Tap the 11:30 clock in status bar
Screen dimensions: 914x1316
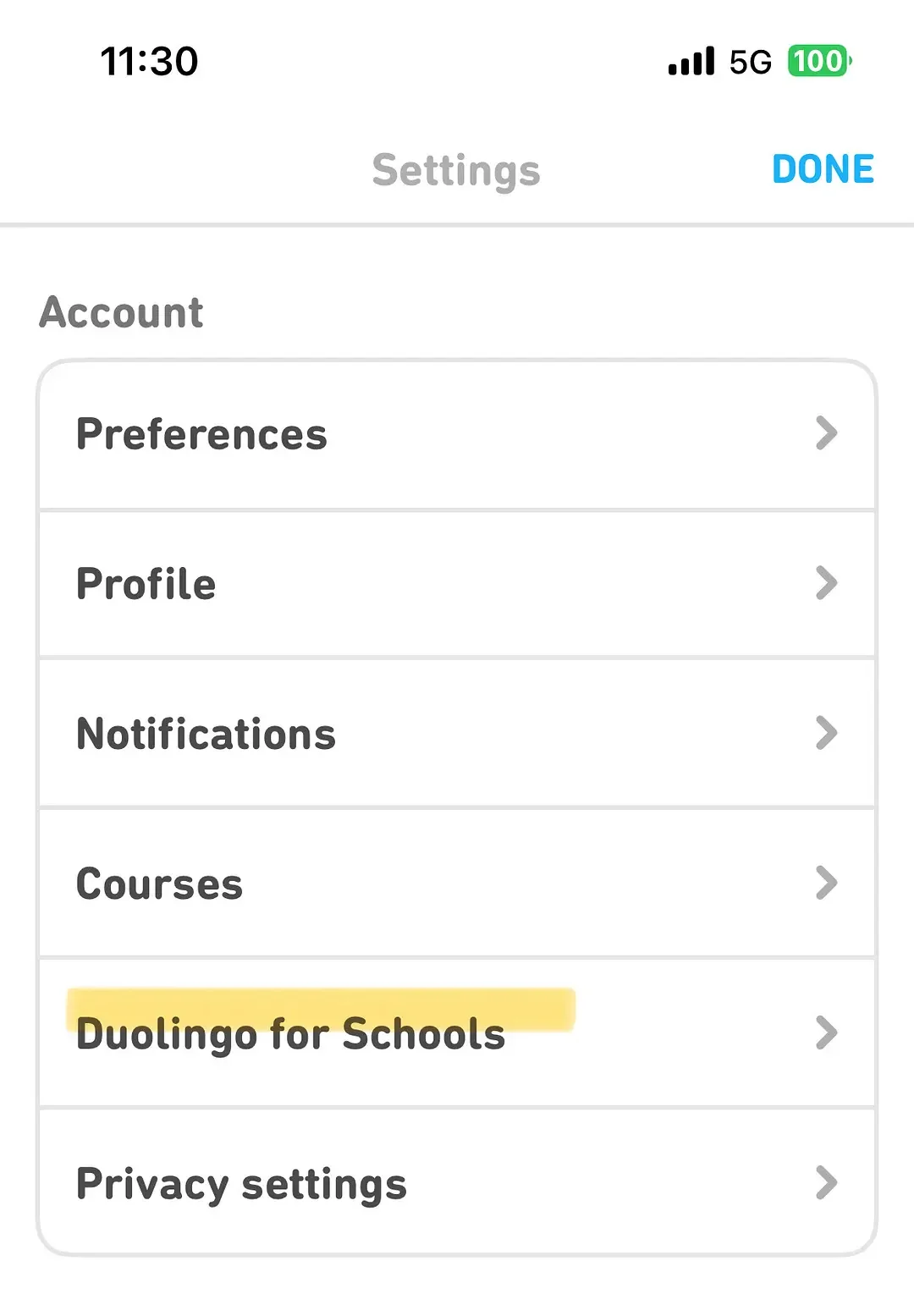point(149,61)
